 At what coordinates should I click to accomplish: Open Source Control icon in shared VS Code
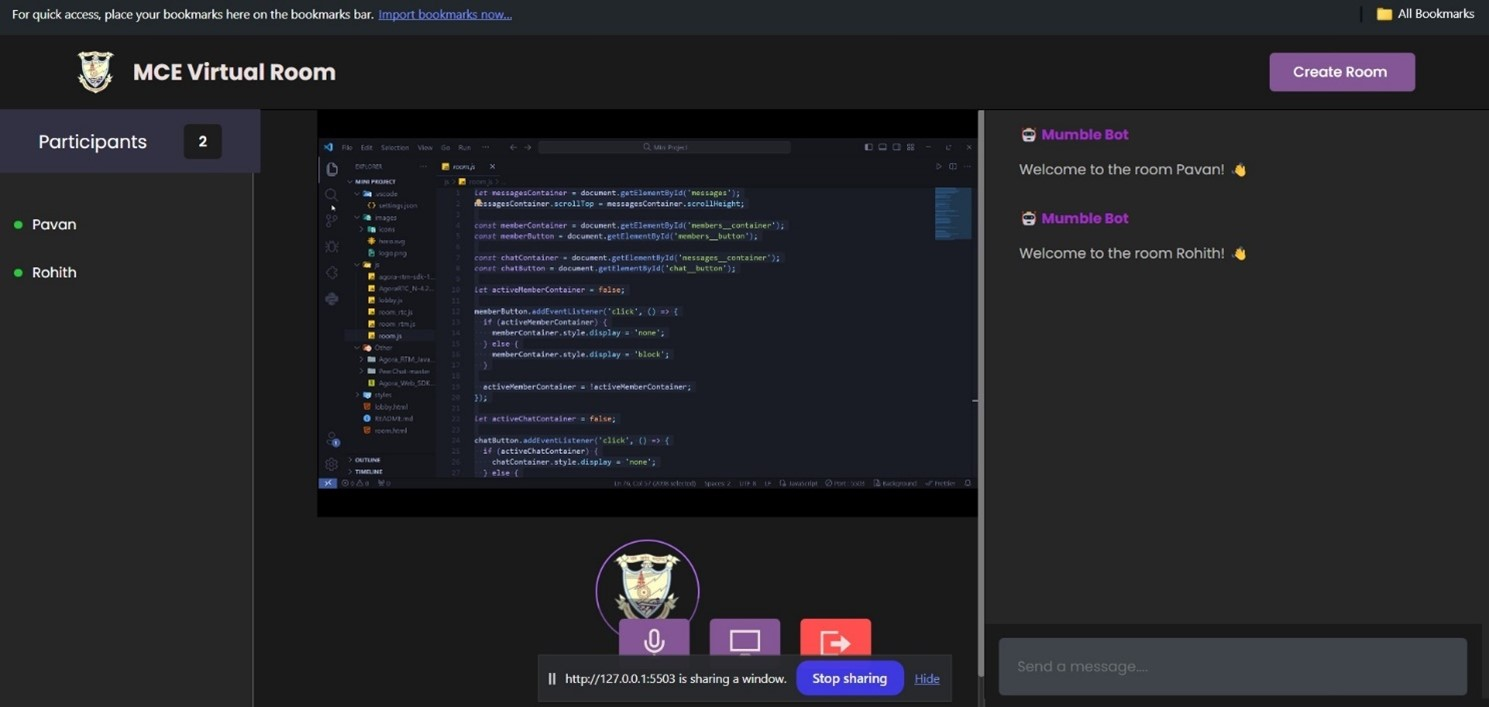[x=331, y=220]
